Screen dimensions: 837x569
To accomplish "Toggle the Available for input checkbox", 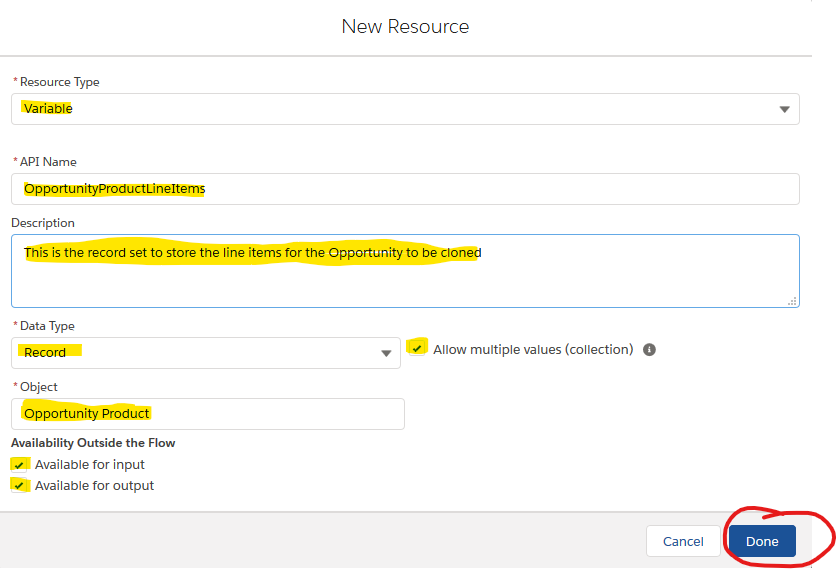I will (19, 465).
